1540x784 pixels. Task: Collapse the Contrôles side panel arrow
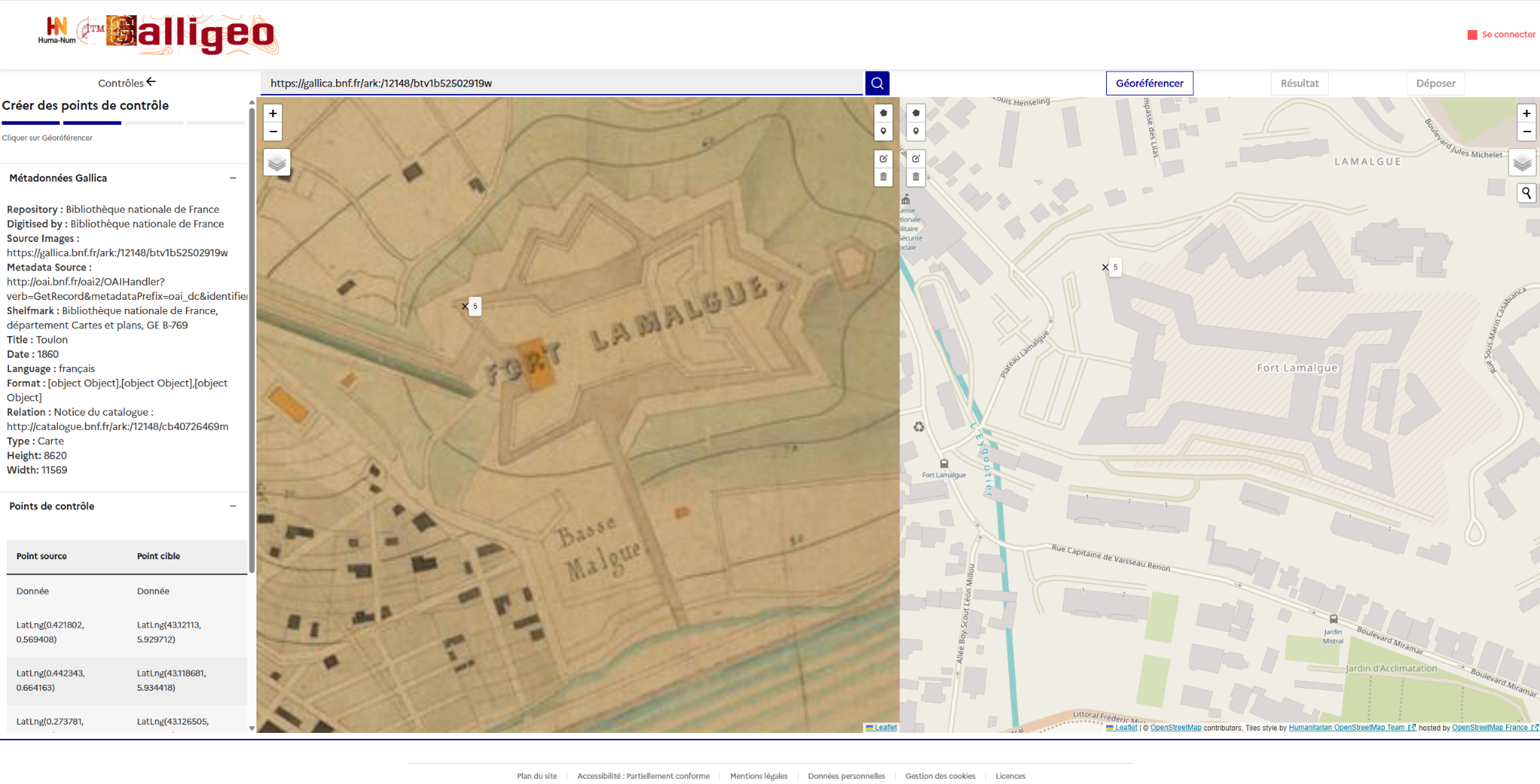(151, 82)
